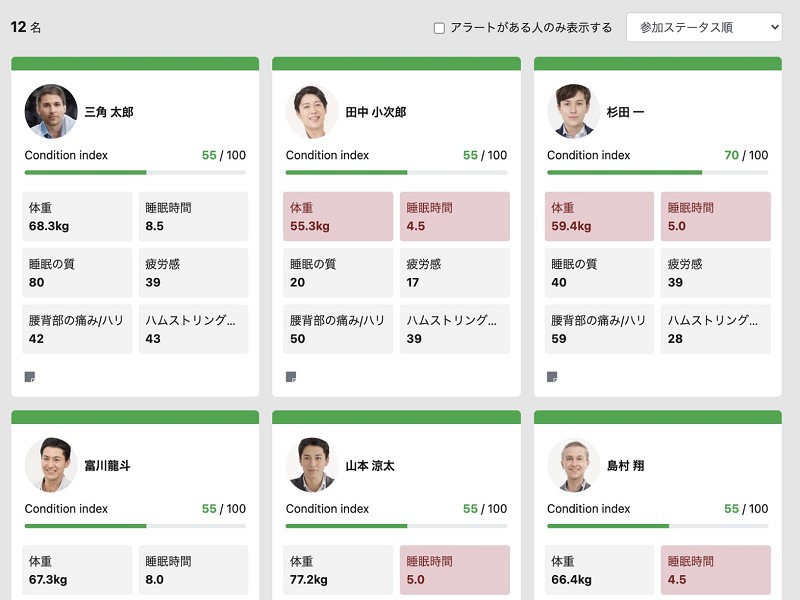Open 田中 小次郎's name link
Image resolution: width=800 pixels, height=600 pixels.
(x=376, y=112)
